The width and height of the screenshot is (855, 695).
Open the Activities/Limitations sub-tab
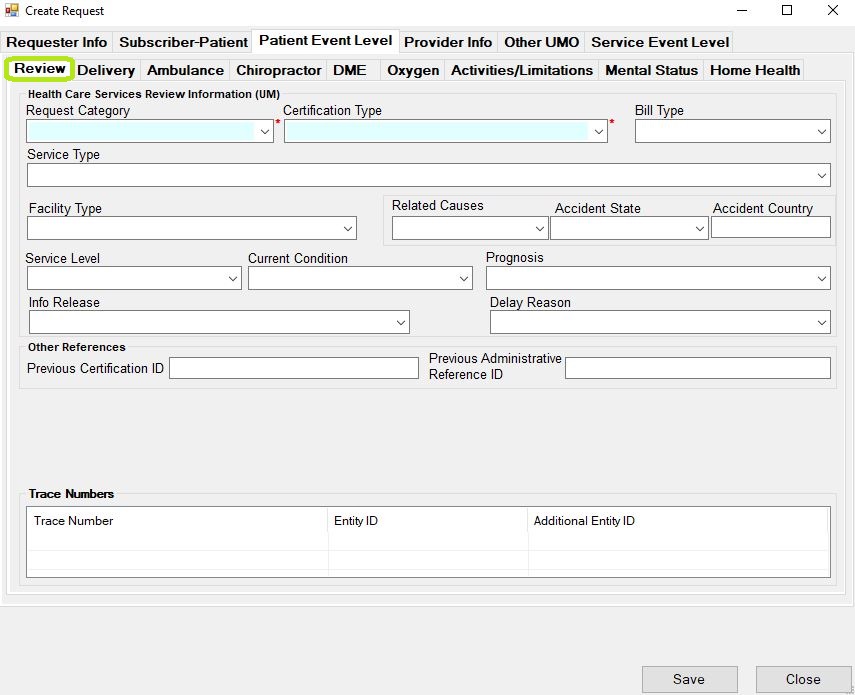[522, 70]
